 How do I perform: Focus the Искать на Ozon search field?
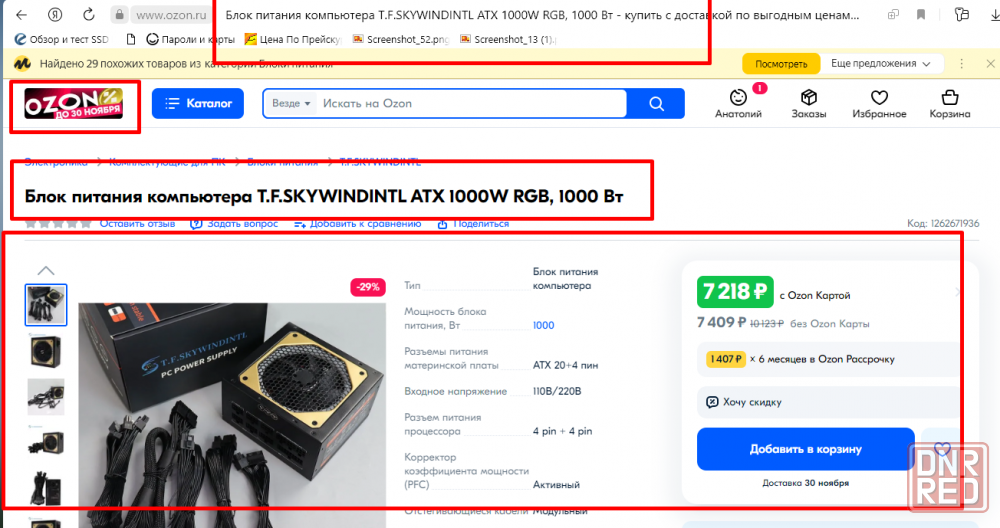(472, 103)
